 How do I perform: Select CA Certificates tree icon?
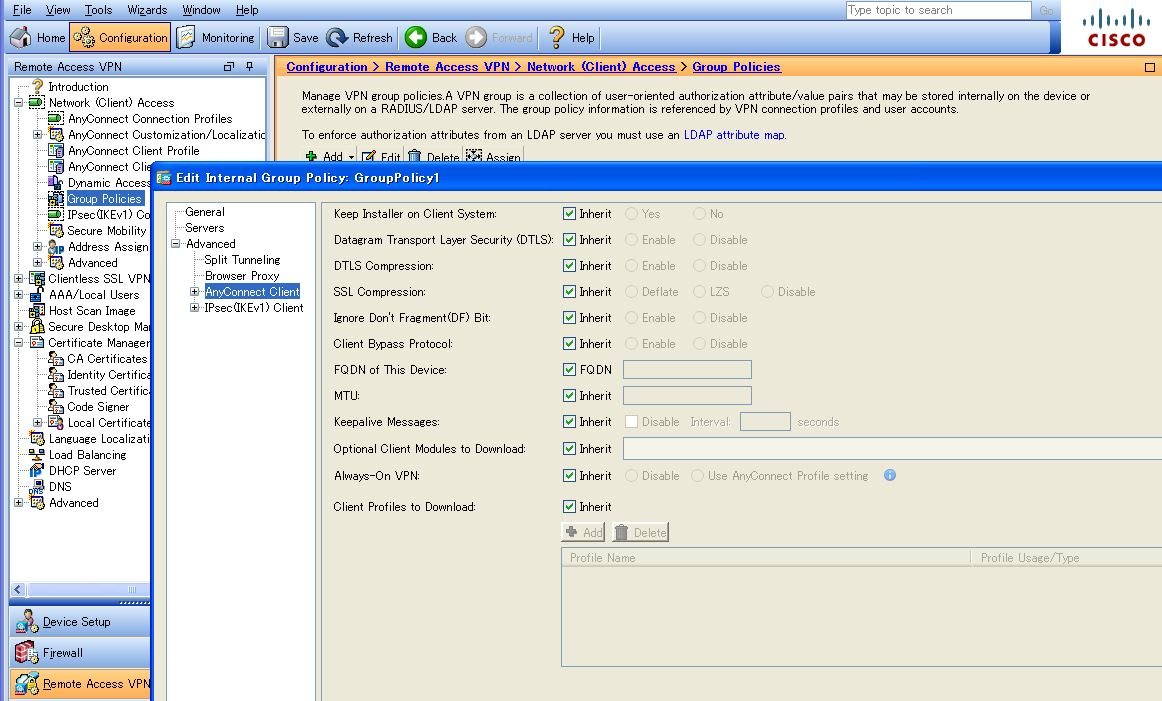coord(56,359)
